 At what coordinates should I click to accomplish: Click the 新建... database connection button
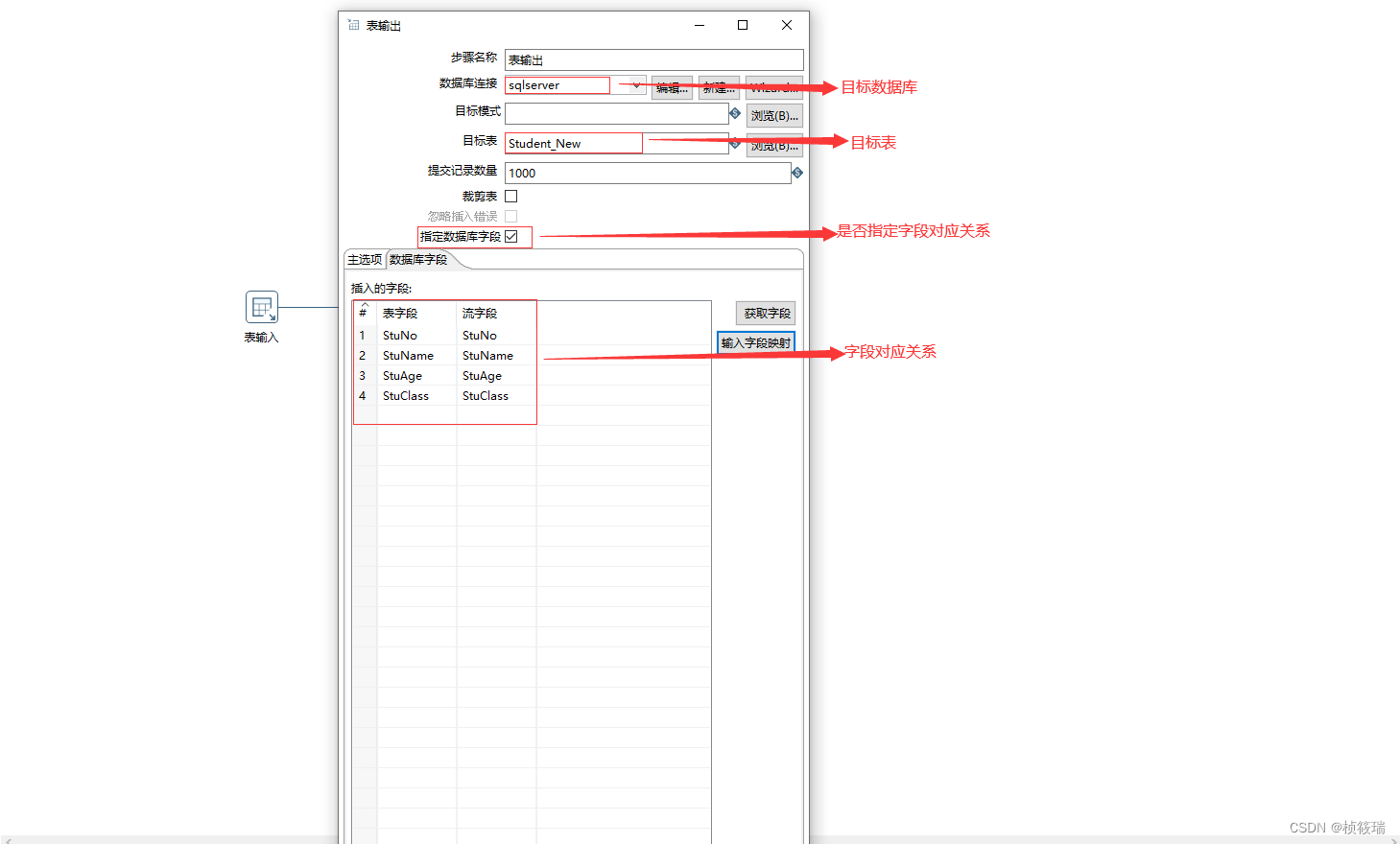719,87
